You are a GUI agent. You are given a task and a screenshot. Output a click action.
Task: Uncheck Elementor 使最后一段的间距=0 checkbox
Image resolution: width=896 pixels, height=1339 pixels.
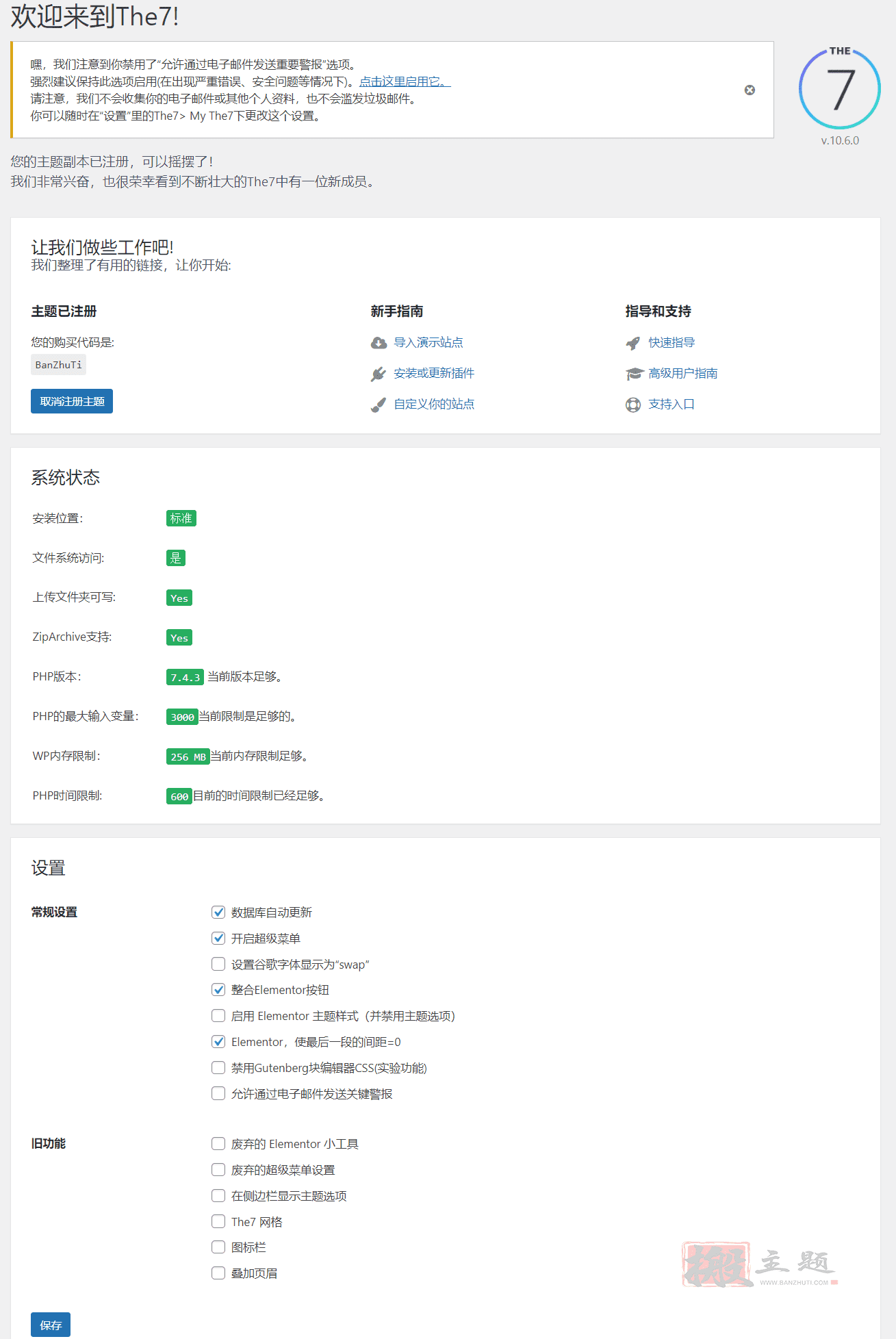point(218,1041)
